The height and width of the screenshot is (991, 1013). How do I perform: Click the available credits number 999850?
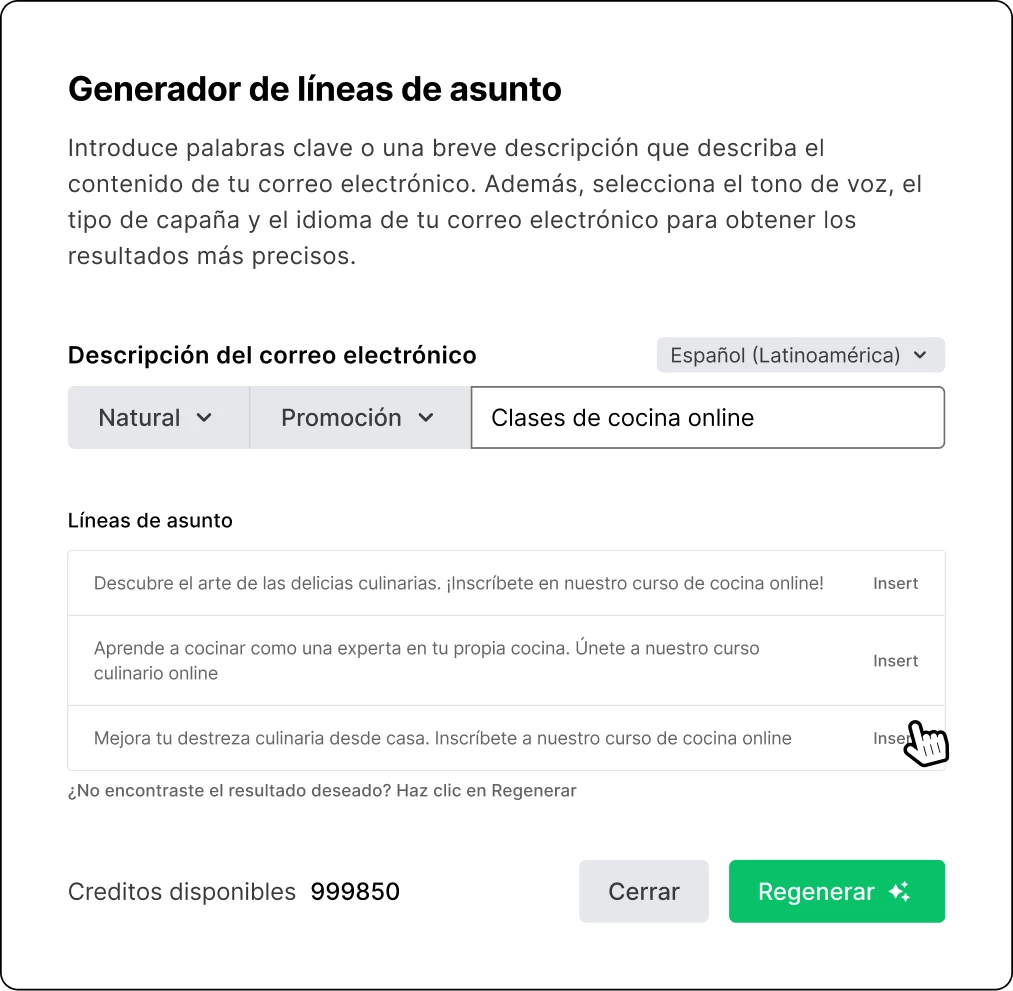click(x=355, y=892)
